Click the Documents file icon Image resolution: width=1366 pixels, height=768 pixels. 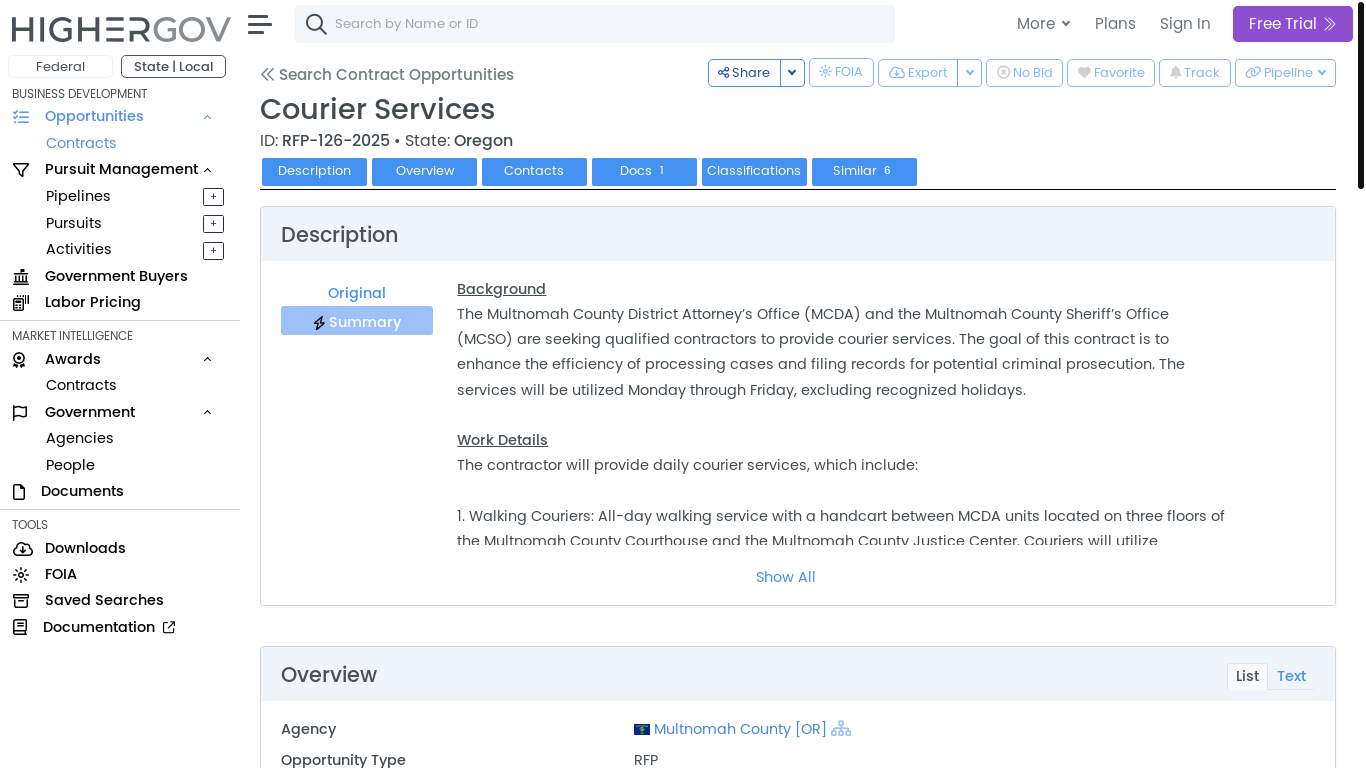tap(19, 492)
